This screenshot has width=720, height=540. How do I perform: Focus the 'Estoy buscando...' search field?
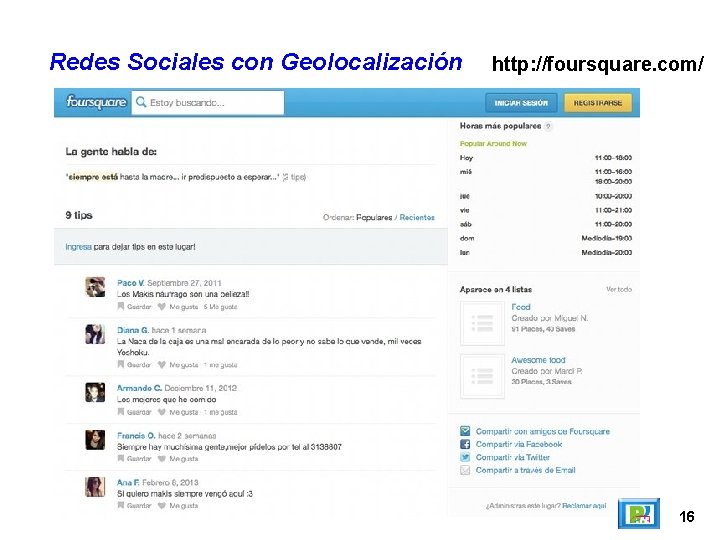pos(208,102)
